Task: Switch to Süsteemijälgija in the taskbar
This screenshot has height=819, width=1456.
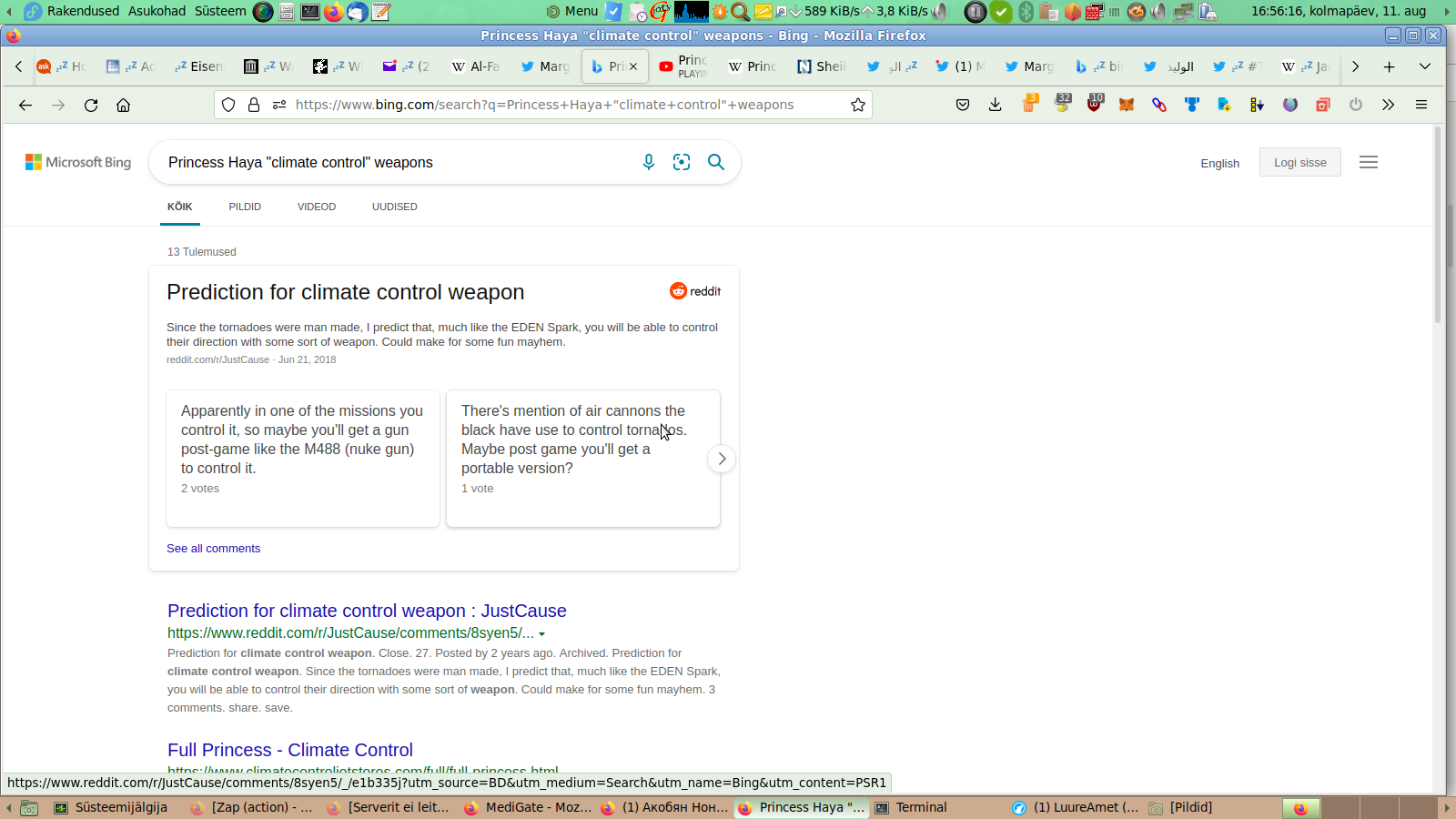Action: click(x=111, y=807)
